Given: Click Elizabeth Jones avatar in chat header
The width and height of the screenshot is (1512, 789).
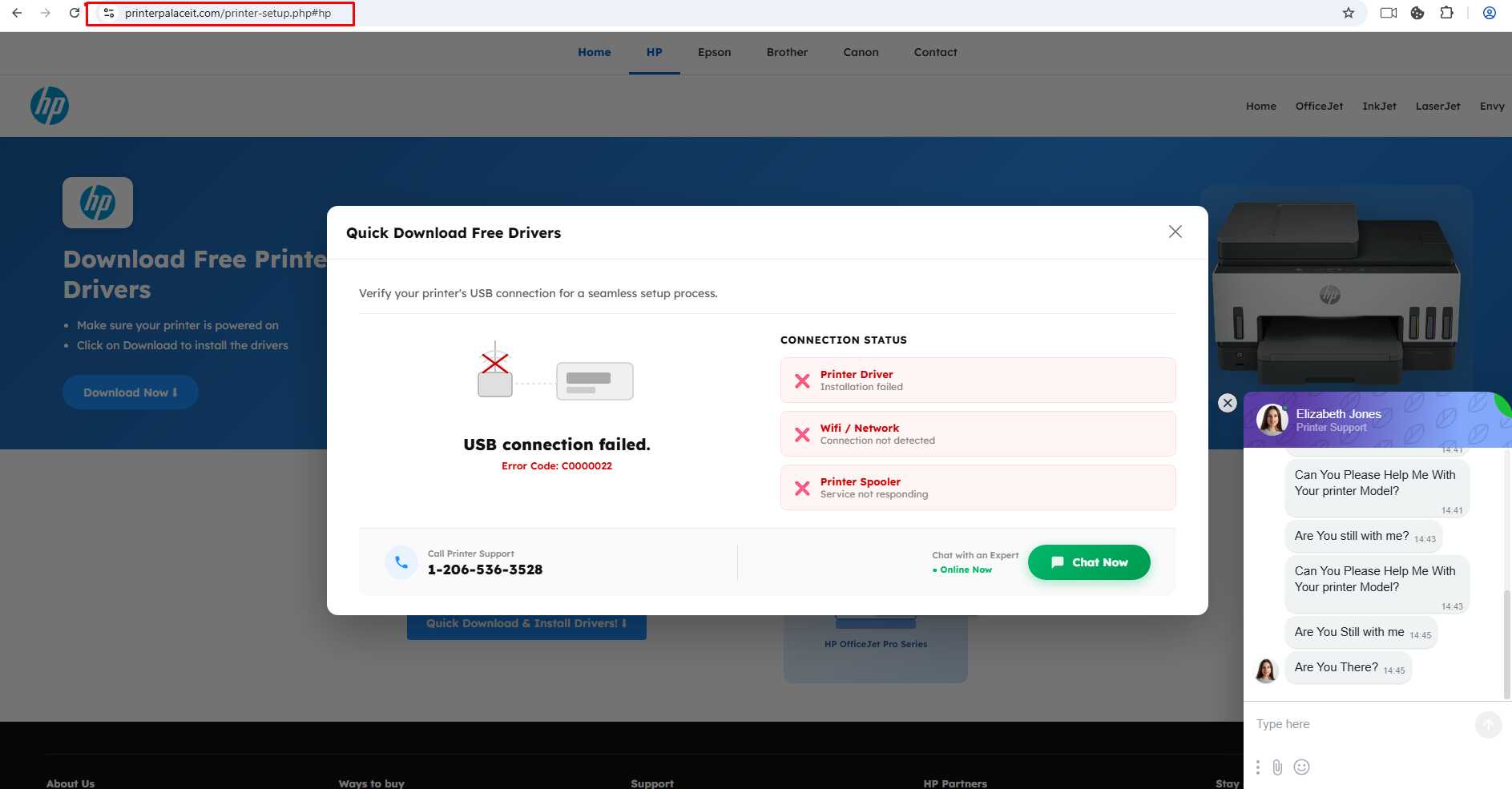Looking at the screenshot, I should pos(1272,419).
